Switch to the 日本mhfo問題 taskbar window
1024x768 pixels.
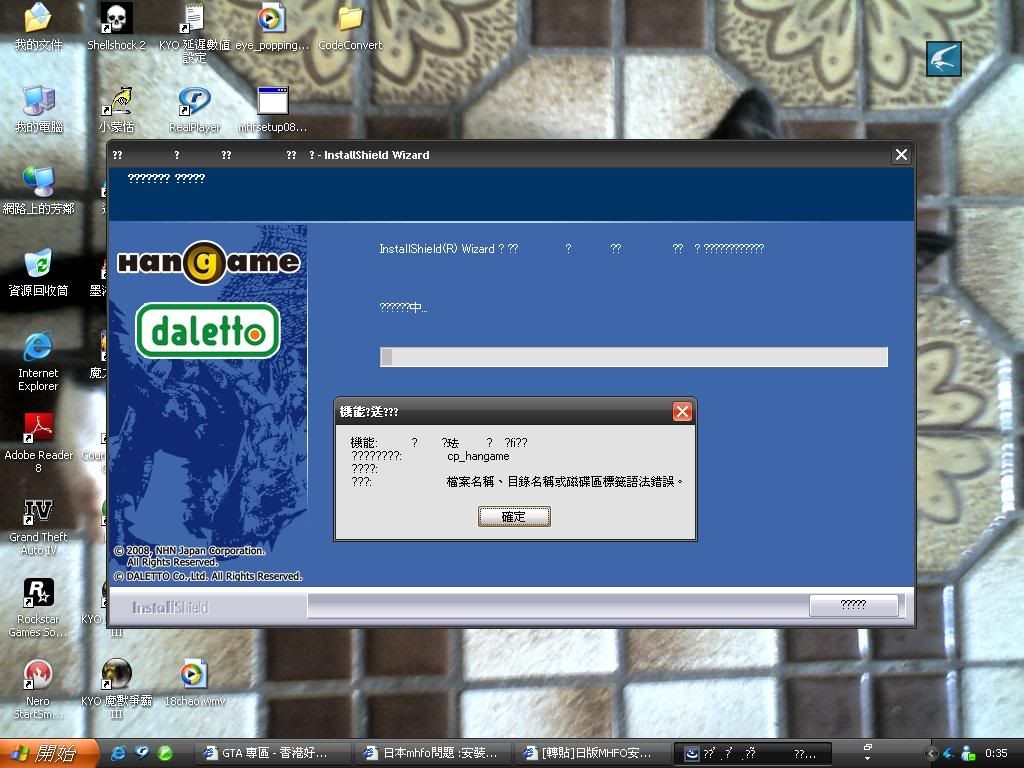[x=434, y=753]
